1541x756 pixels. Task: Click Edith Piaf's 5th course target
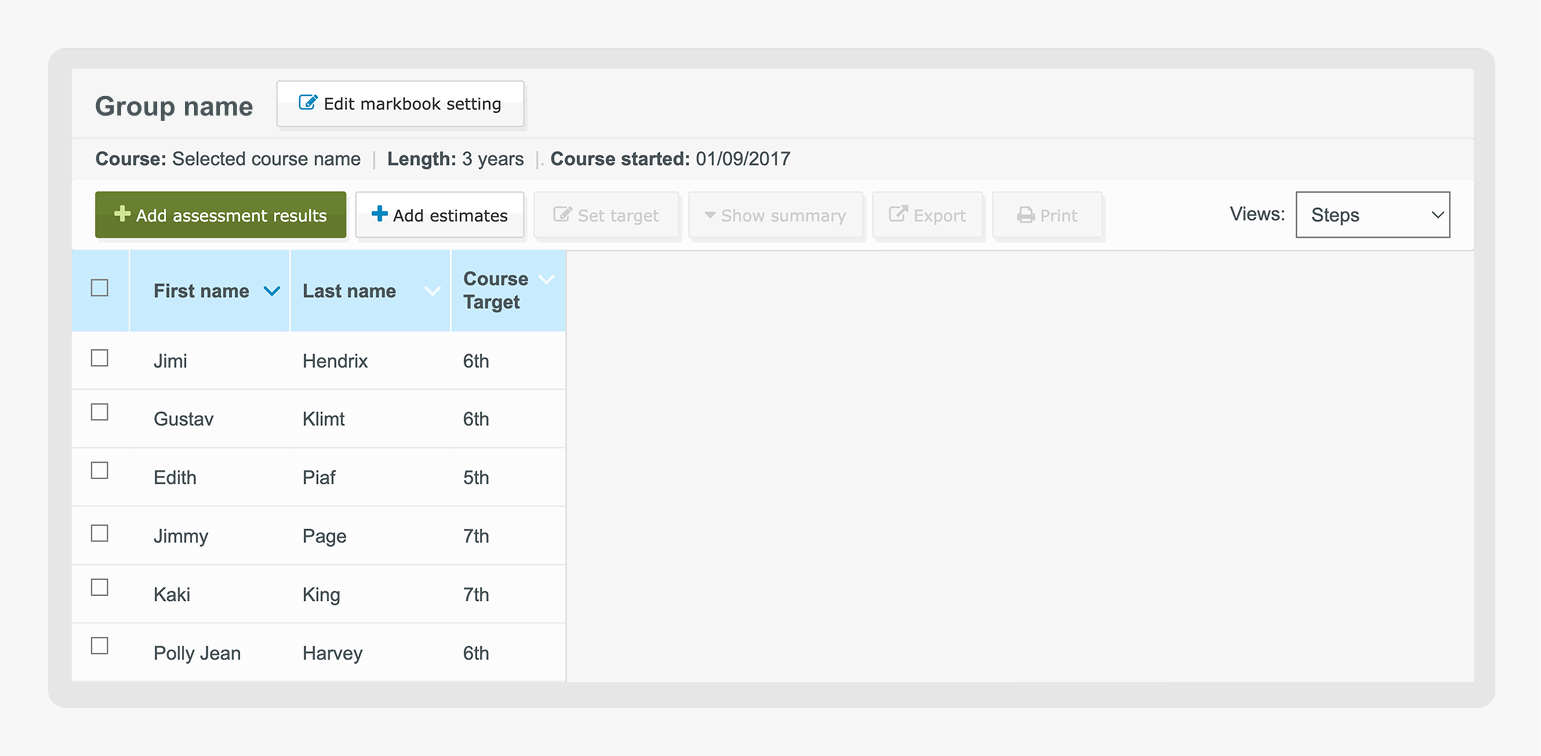coord(476,477)
